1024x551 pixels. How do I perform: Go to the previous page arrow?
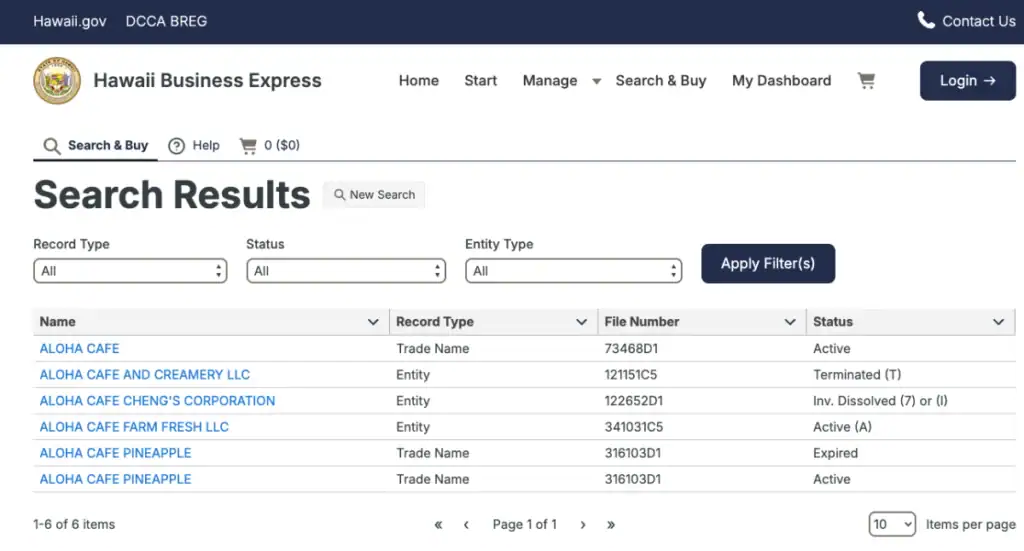pos(466,525)
